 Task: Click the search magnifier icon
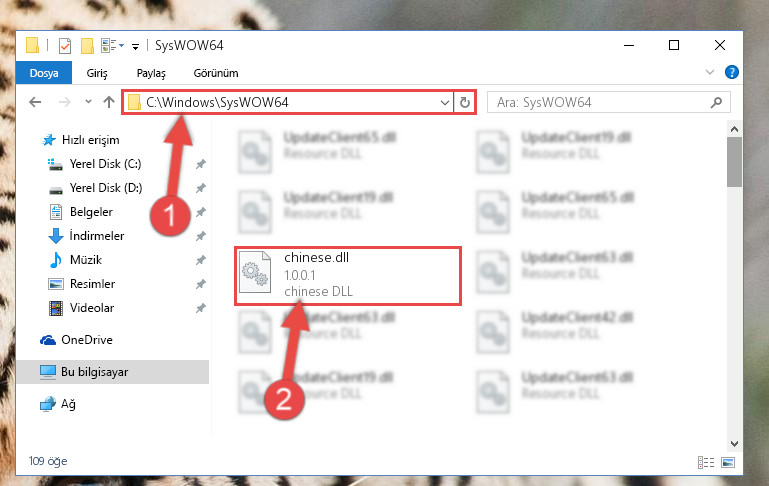click(716, 102)
